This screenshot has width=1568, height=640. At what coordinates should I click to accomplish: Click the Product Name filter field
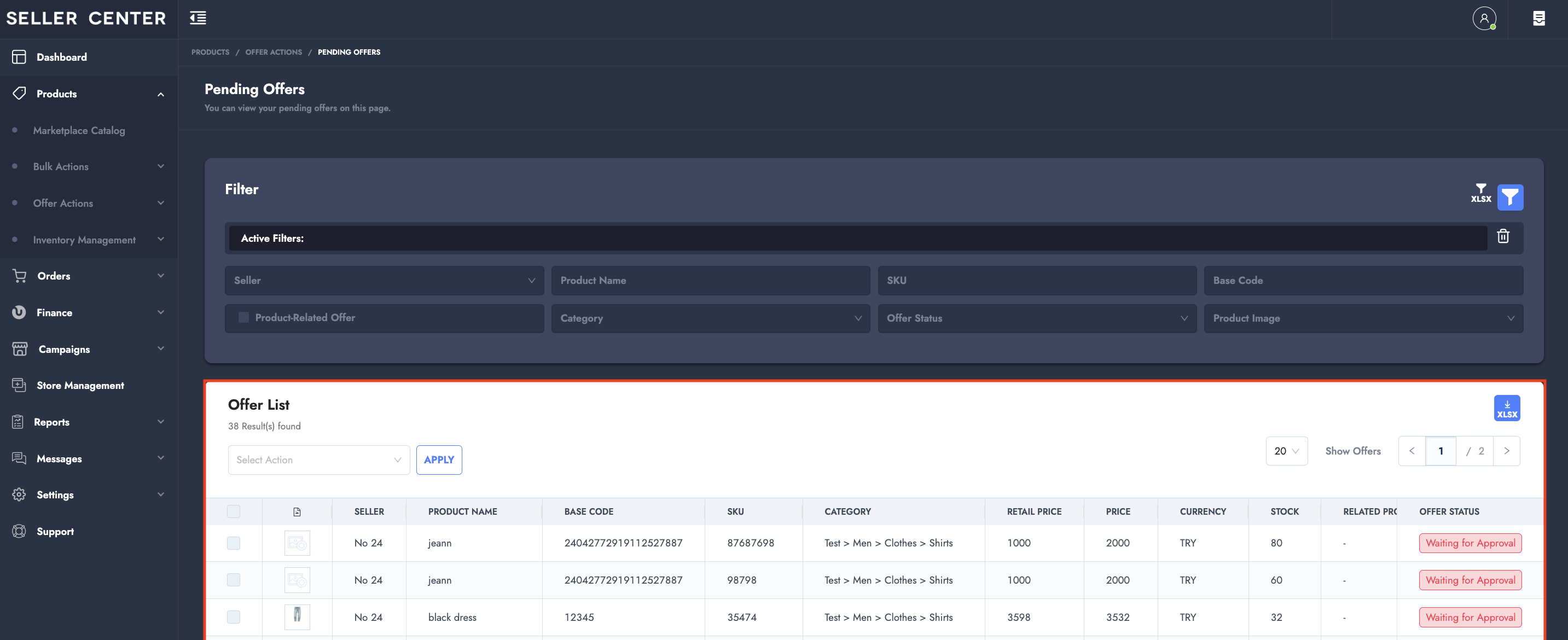pyautogui.click(x=710, y=281)
